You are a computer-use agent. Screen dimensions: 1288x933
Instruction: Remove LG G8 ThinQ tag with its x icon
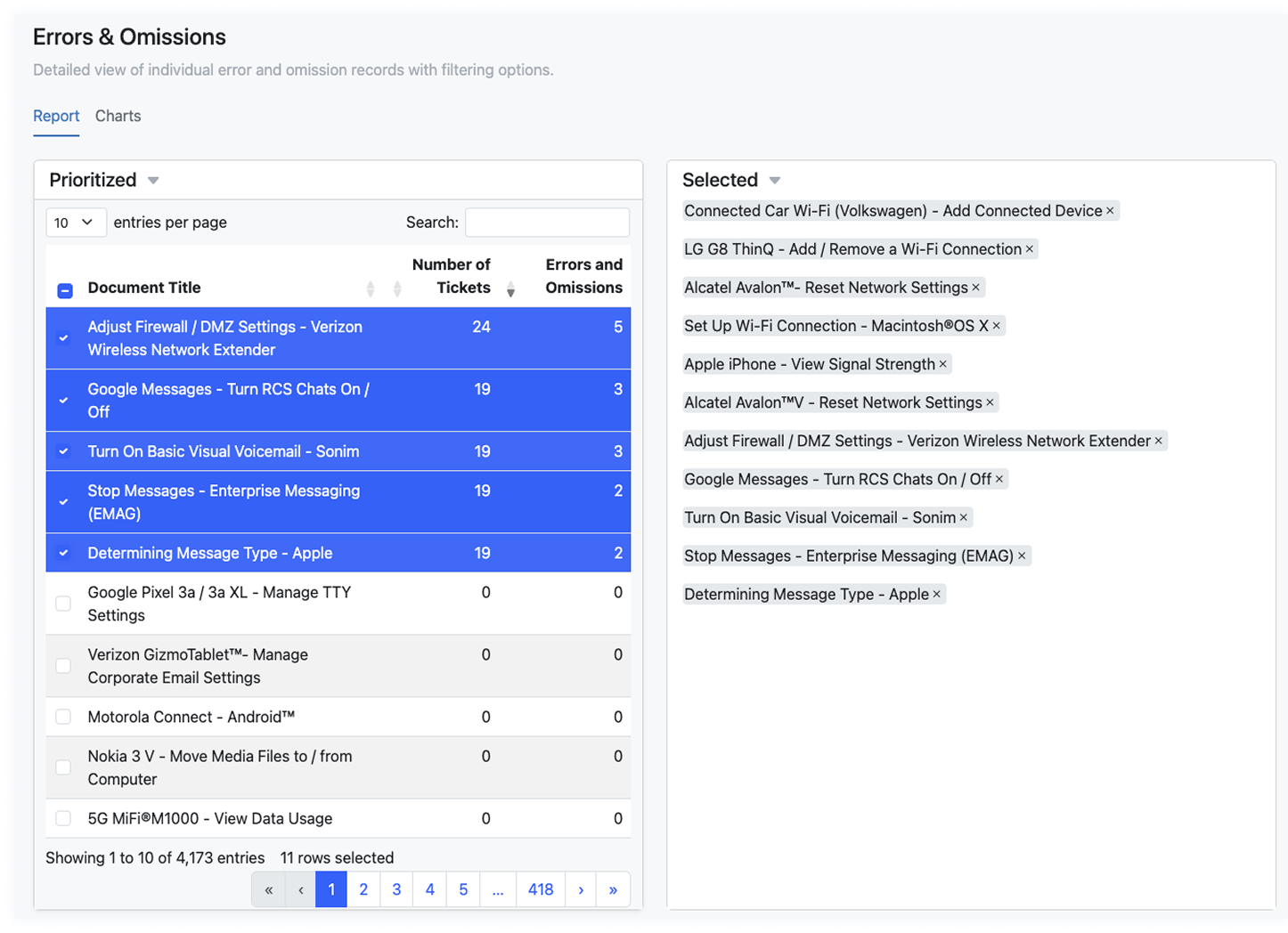tap(1030, 249)
